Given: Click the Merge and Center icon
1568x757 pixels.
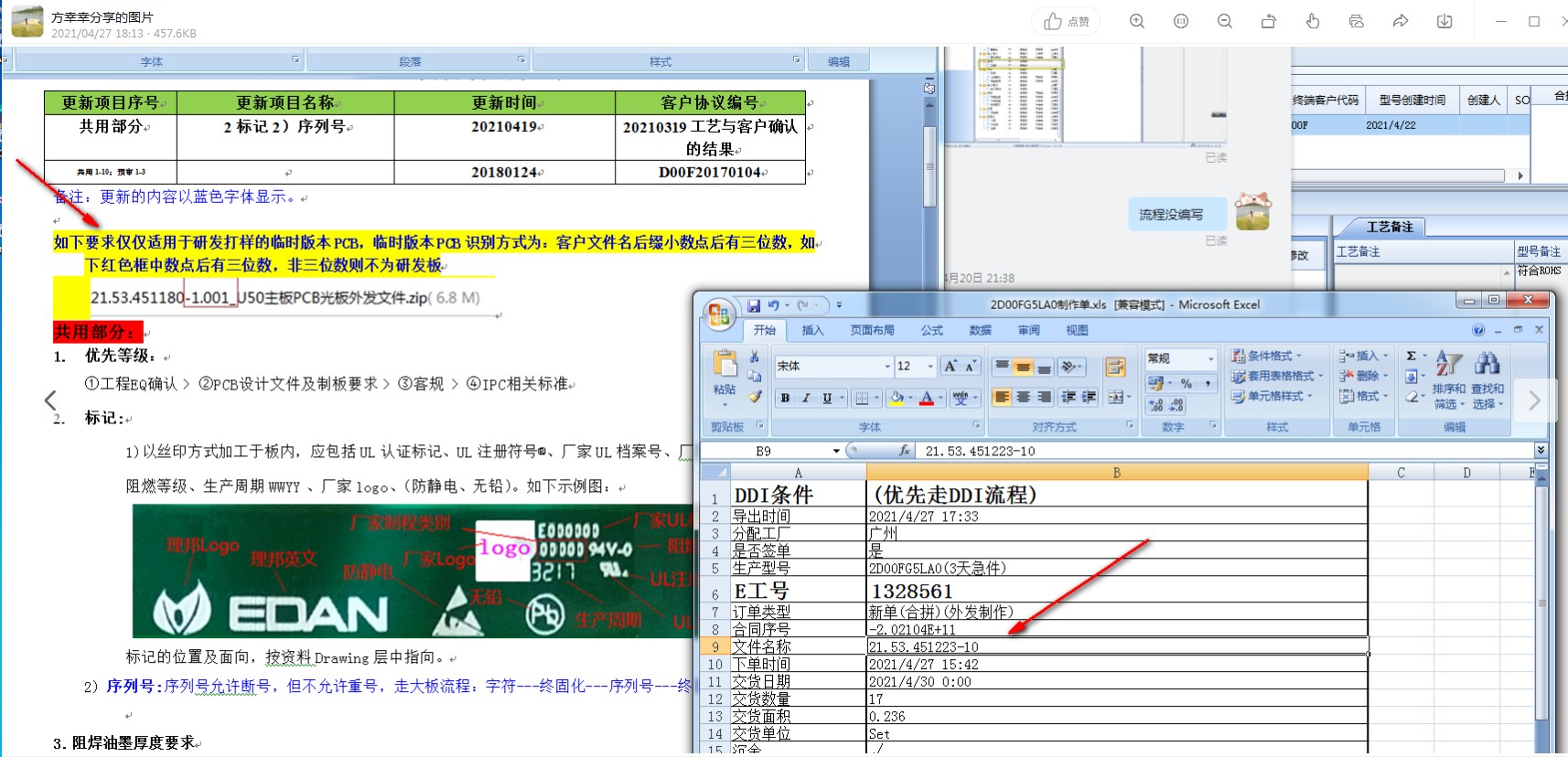Looking at the screenshot, I should (x=1115, y=397).
